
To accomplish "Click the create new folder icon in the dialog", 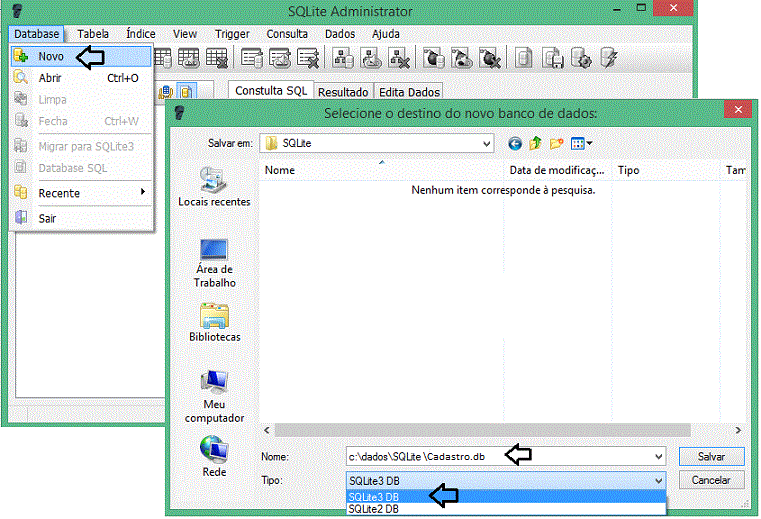I will click(x=556, y=143).
